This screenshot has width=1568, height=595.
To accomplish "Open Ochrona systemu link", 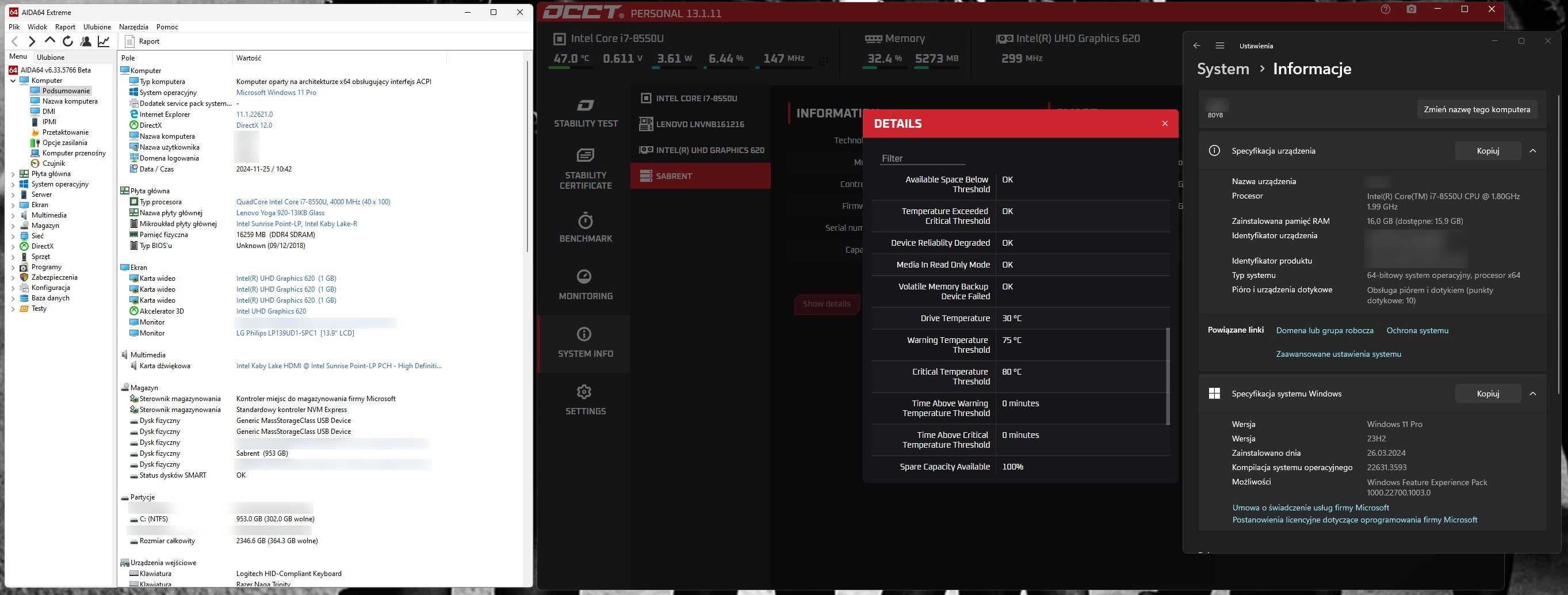I will coord(1417,331).
